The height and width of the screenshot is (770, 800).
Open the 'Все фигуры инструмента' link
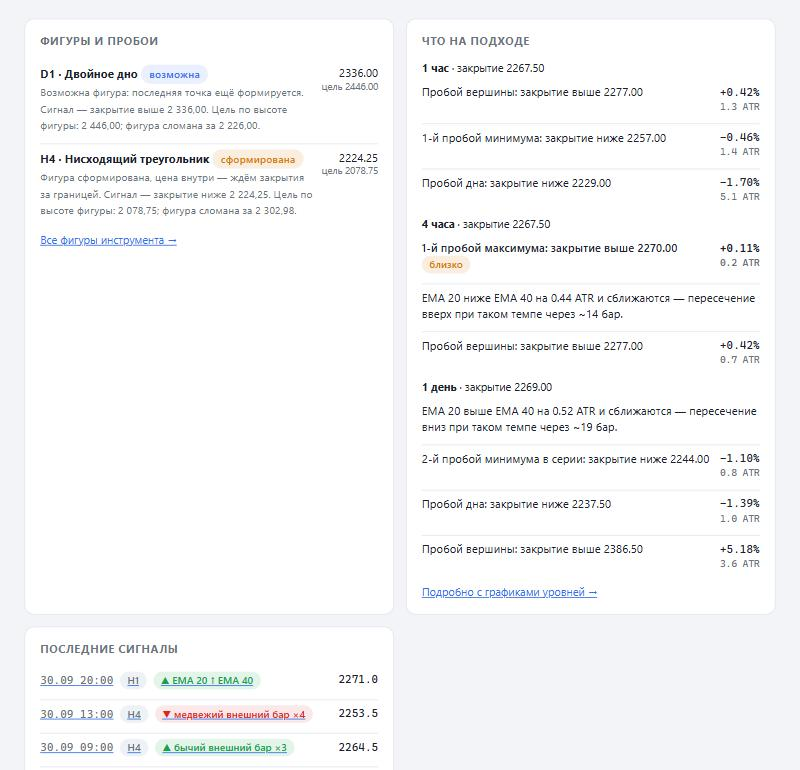(108, 240)
